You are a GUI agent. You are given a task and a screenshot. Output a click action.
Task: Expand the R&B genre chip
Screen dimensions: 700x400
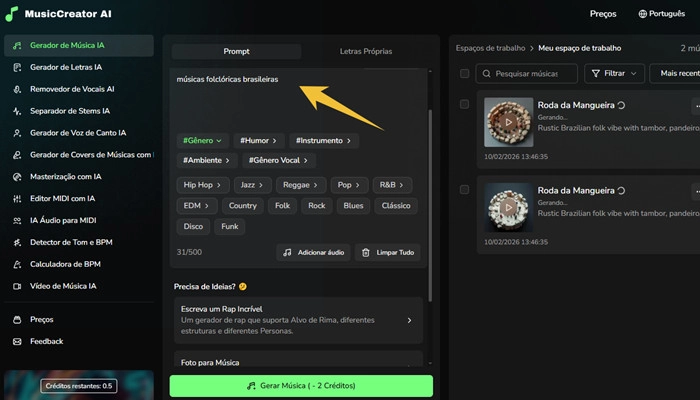pos(392,185)
